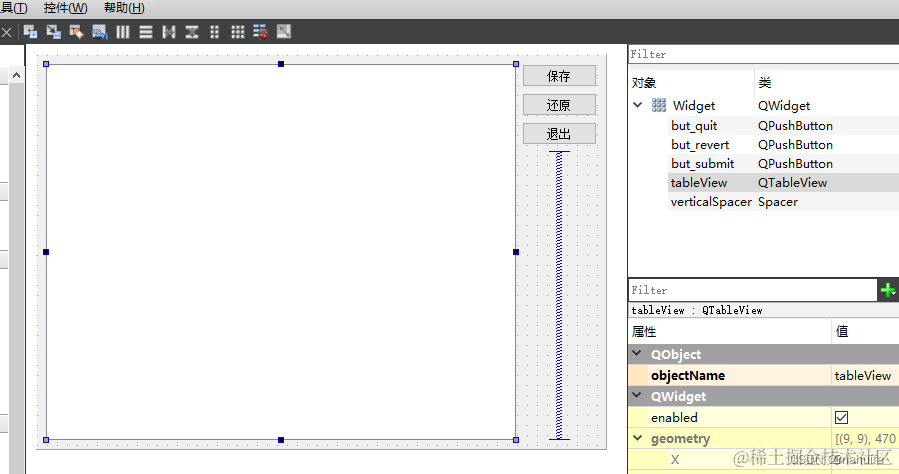This screenshot has width=899, height=474.
Task: Click the Spacer class of verticalSpacer row
Action: coord(777,202)
